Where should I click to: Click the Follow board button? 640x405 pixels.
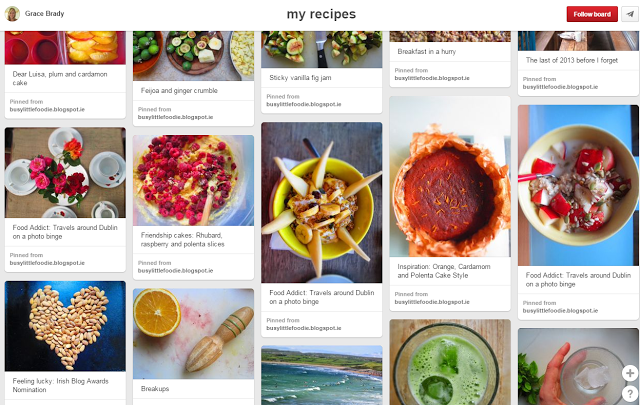point(592,14)
